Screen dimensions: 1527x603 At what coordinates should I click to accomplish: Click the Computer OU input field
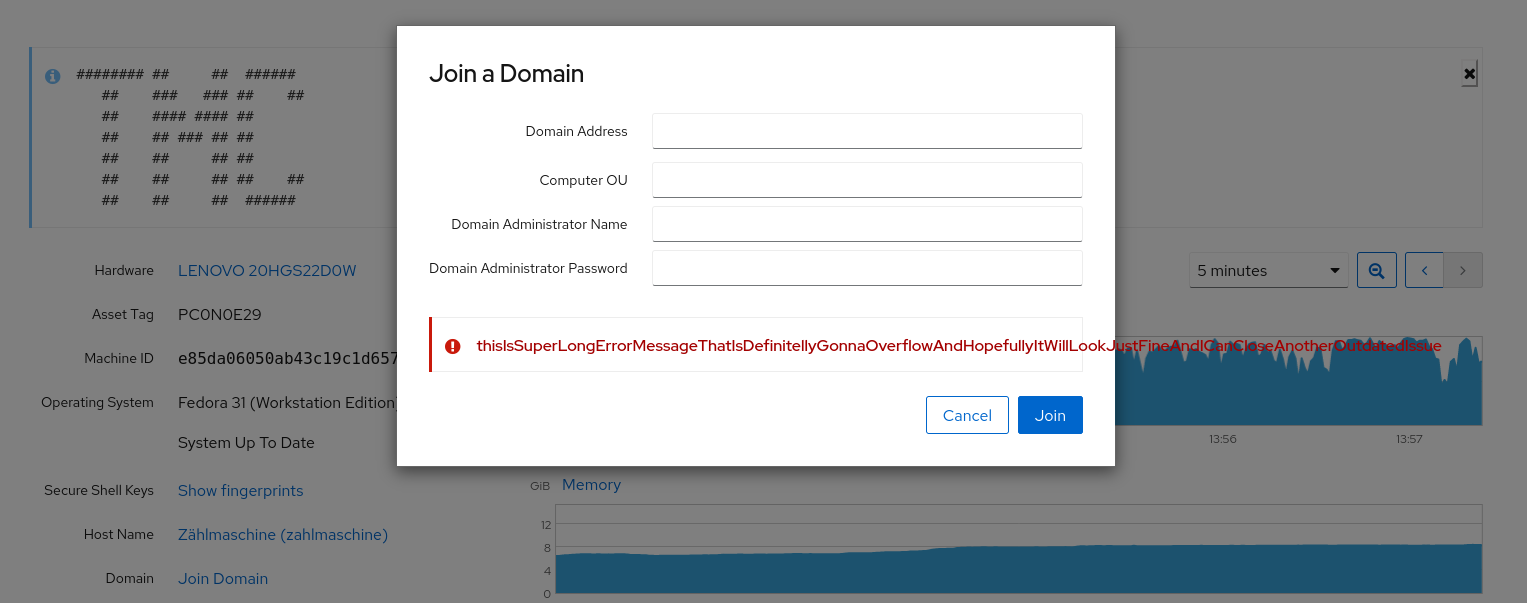(866, 179)
